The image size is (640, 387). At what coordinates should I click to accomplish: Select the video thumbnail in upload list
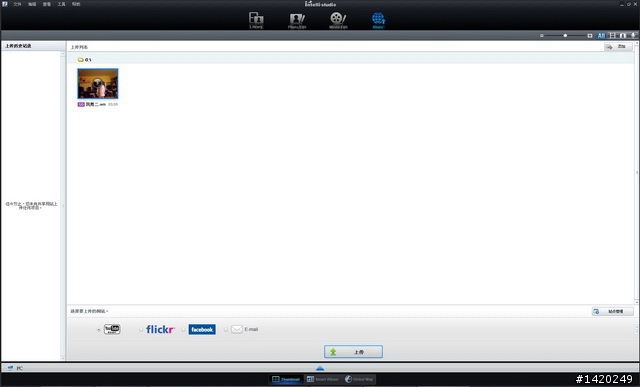click(x=98, y=84)
